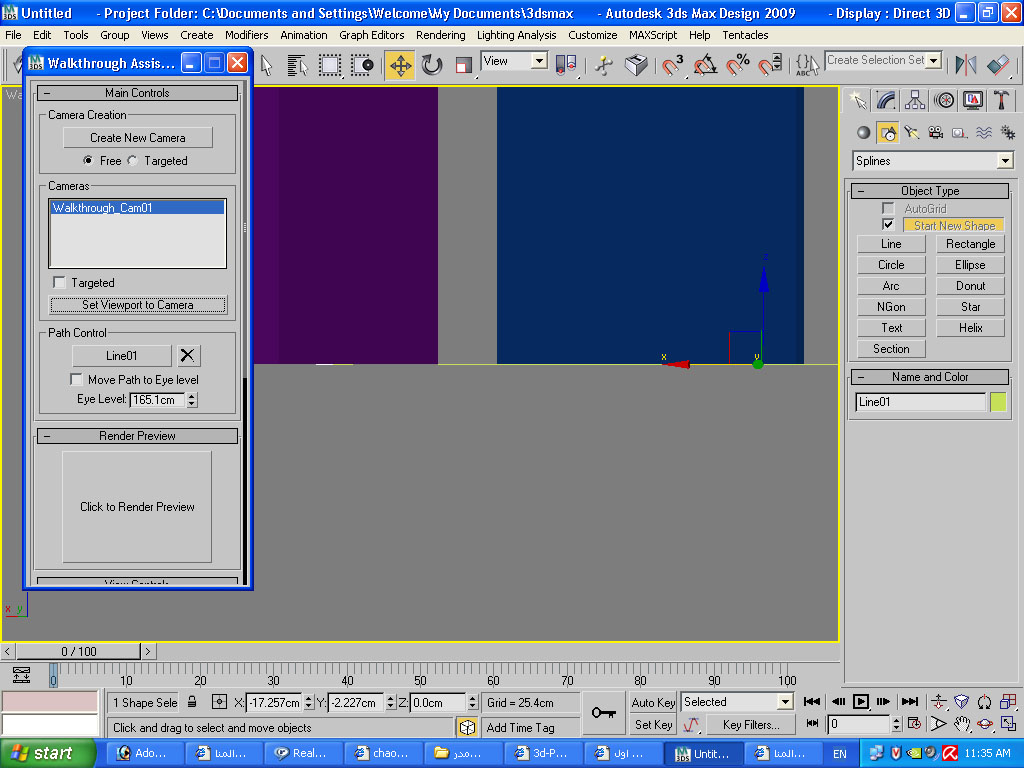Select Cameras category in Create panel
Viewport: 1024px width, 768px height.
(x=936, y=133)
